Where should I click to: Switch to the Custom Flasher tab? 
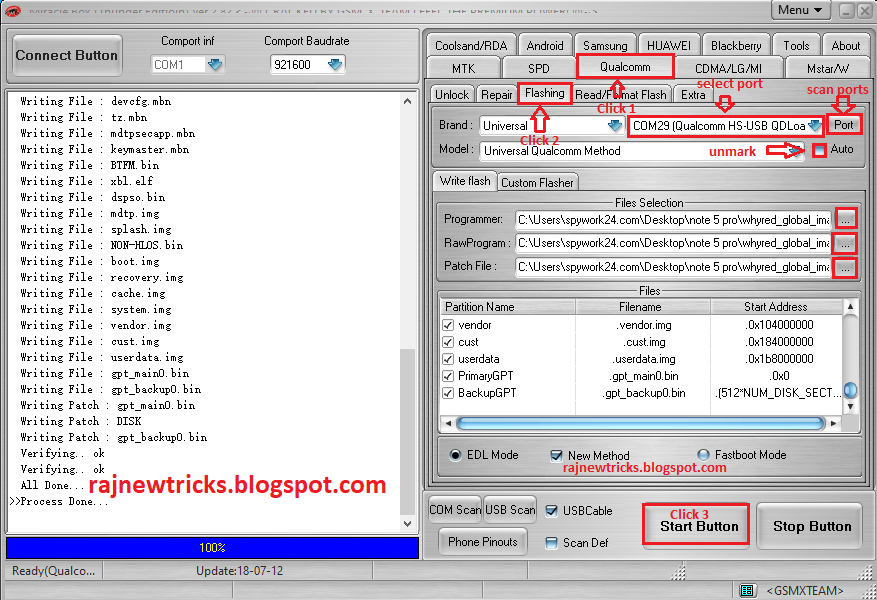click(537, 183)
